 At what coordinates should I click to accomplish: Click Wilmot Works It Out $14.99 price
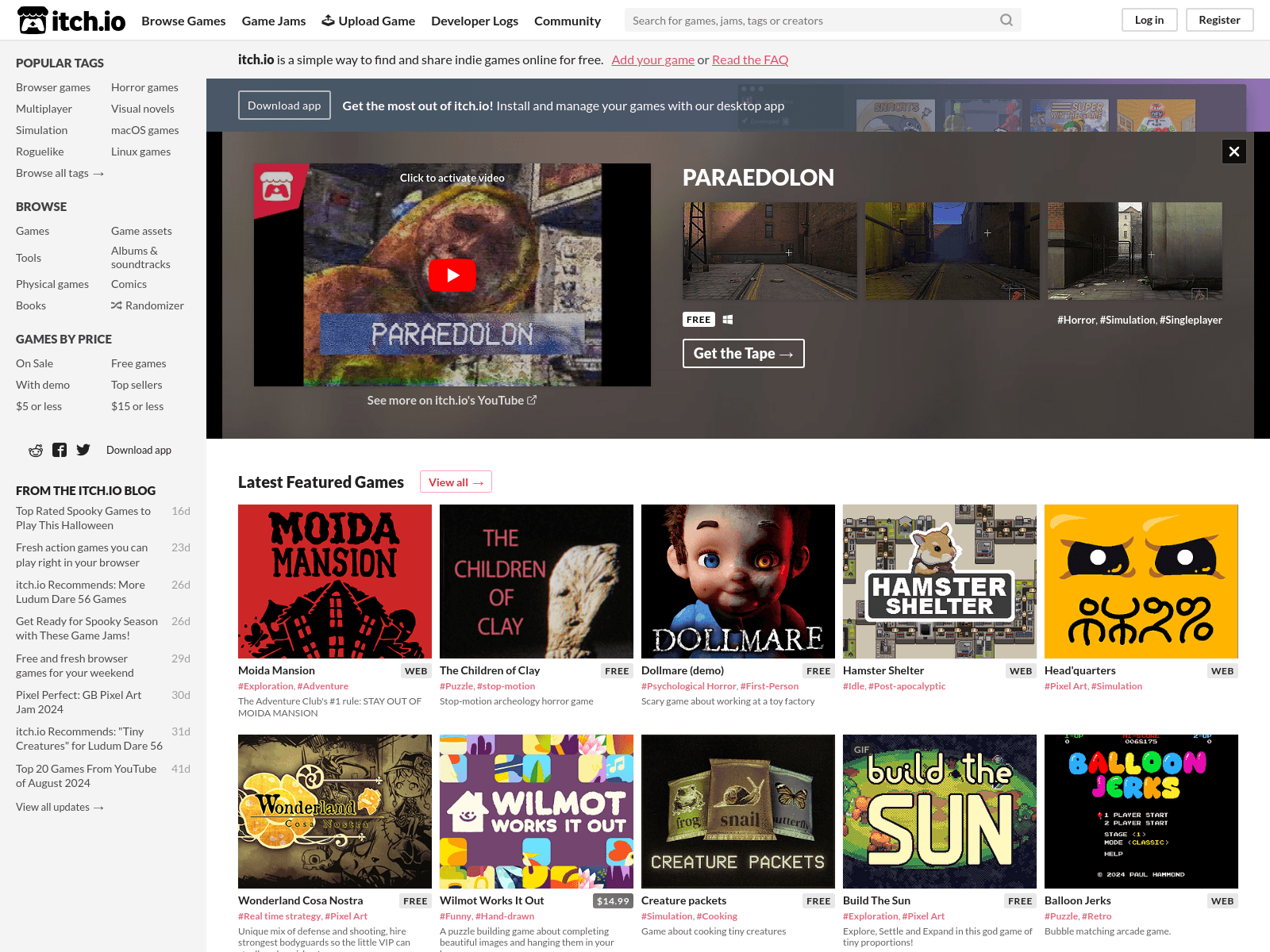point(613,900)
